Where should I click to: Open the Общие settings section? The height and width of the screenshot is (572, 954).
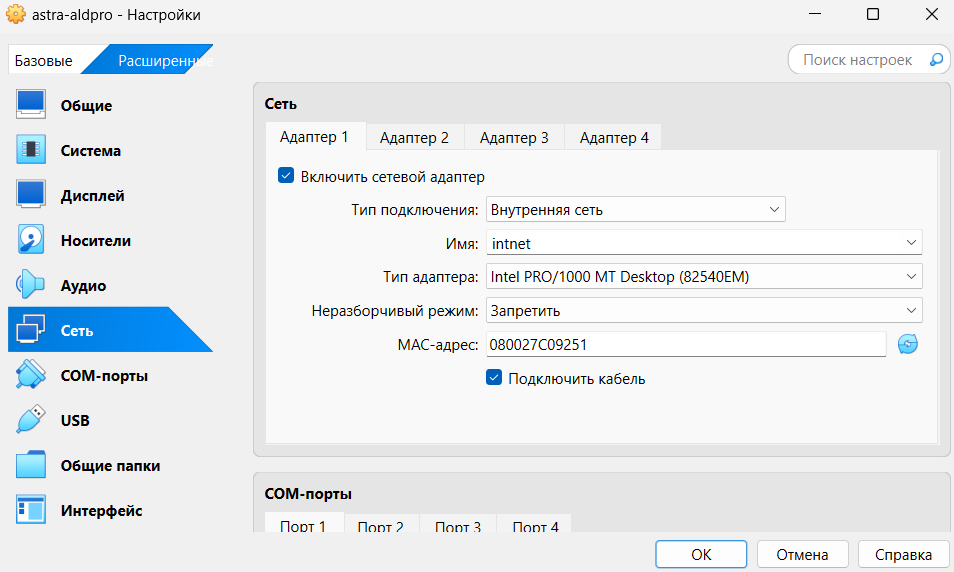pyautogui.click(x=110, y=105)
